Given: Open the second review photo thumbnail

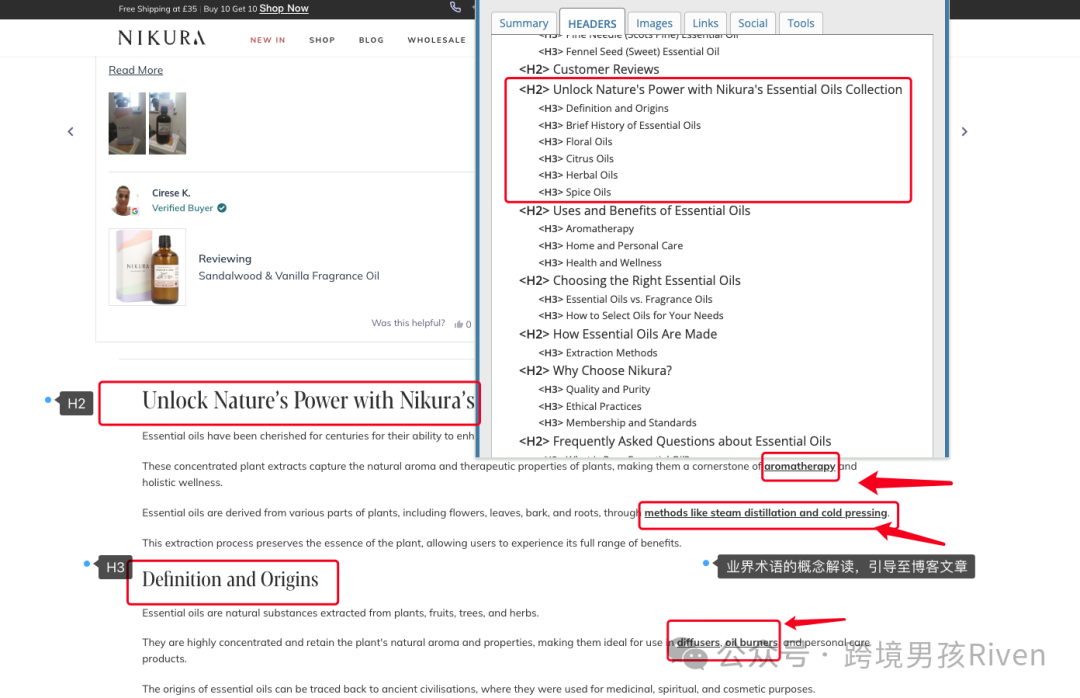Looking at the screenshot, I should coord(167,123).
